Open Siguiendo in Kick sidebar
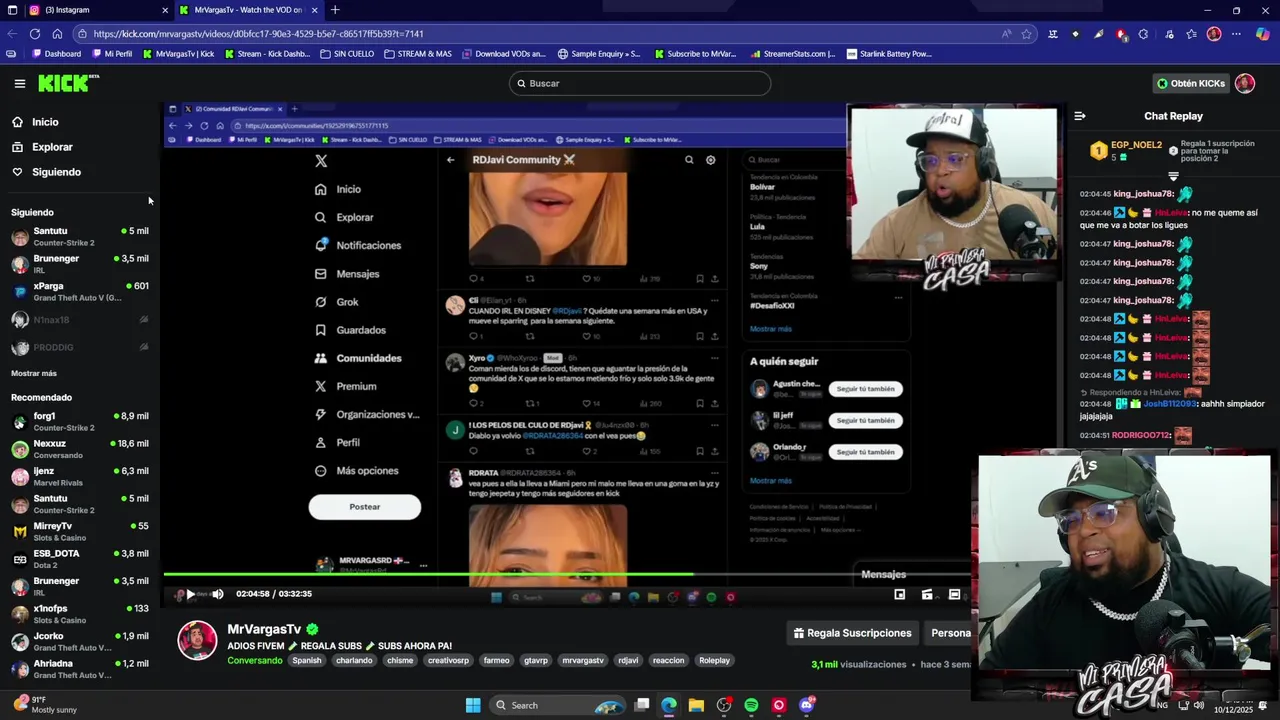Screen dimensions: 1280x720 [56, 172]
